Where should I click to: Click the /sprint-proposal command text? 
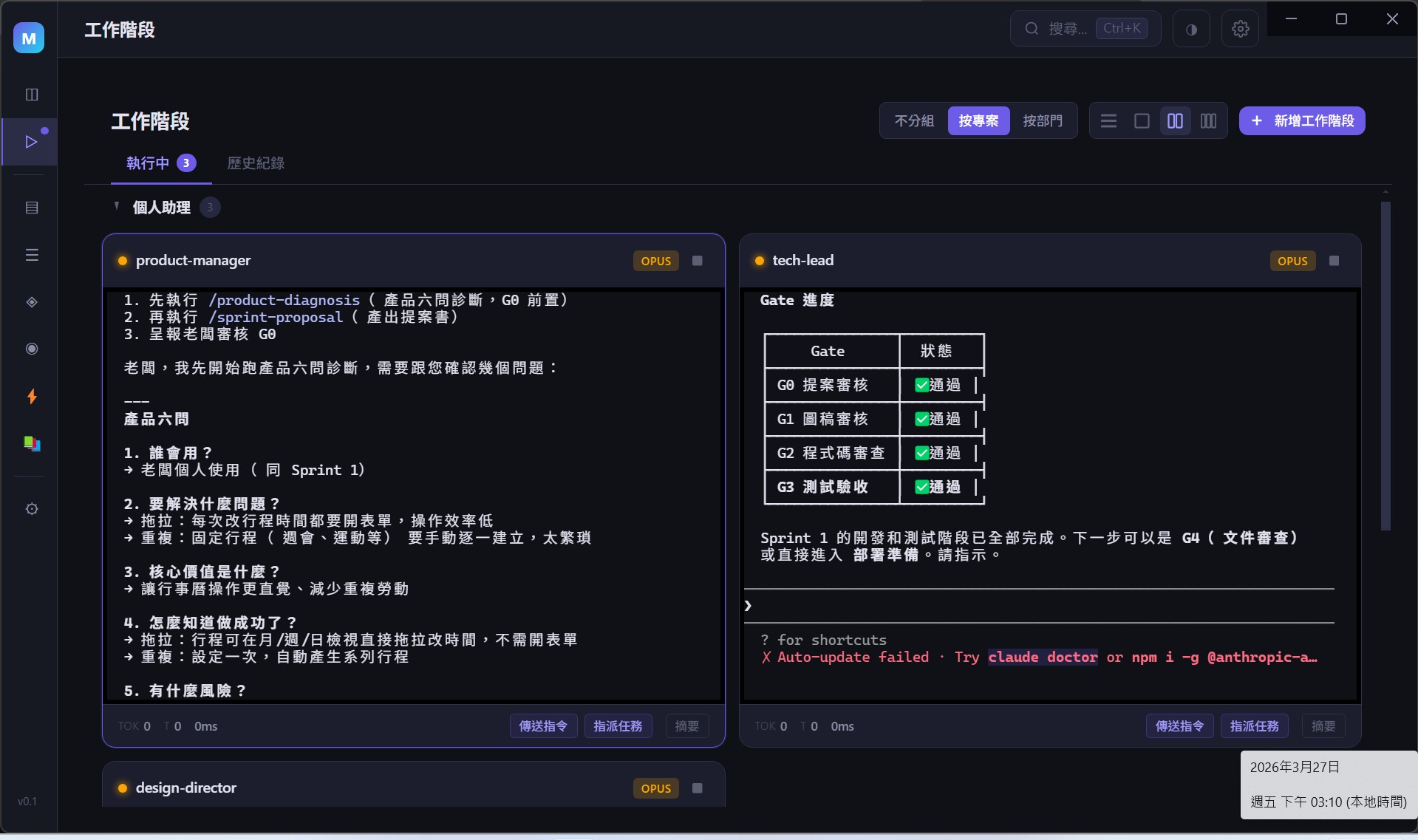coord(276,317)
